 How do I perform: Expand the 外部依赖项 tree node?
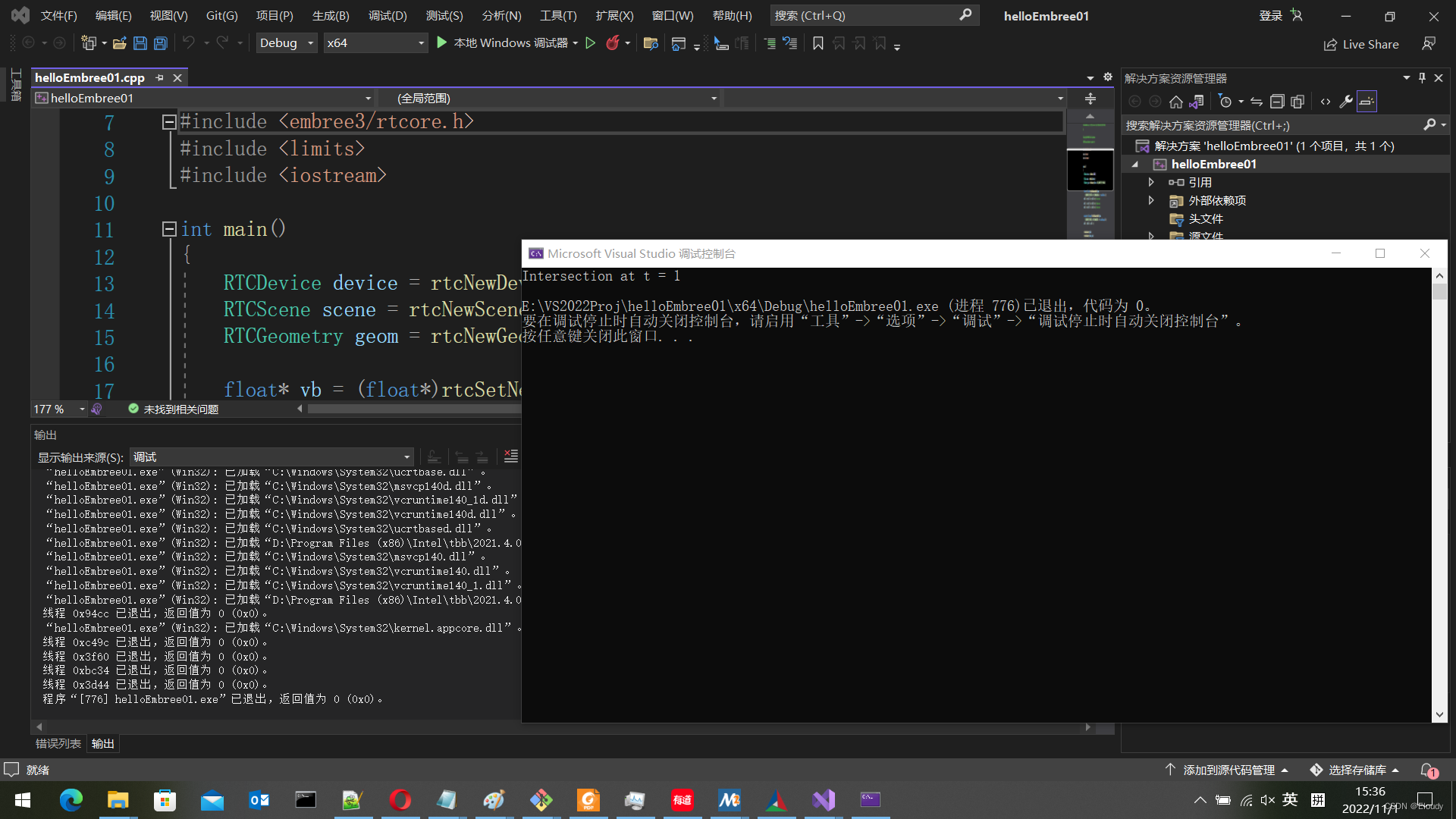(1151, 200)
